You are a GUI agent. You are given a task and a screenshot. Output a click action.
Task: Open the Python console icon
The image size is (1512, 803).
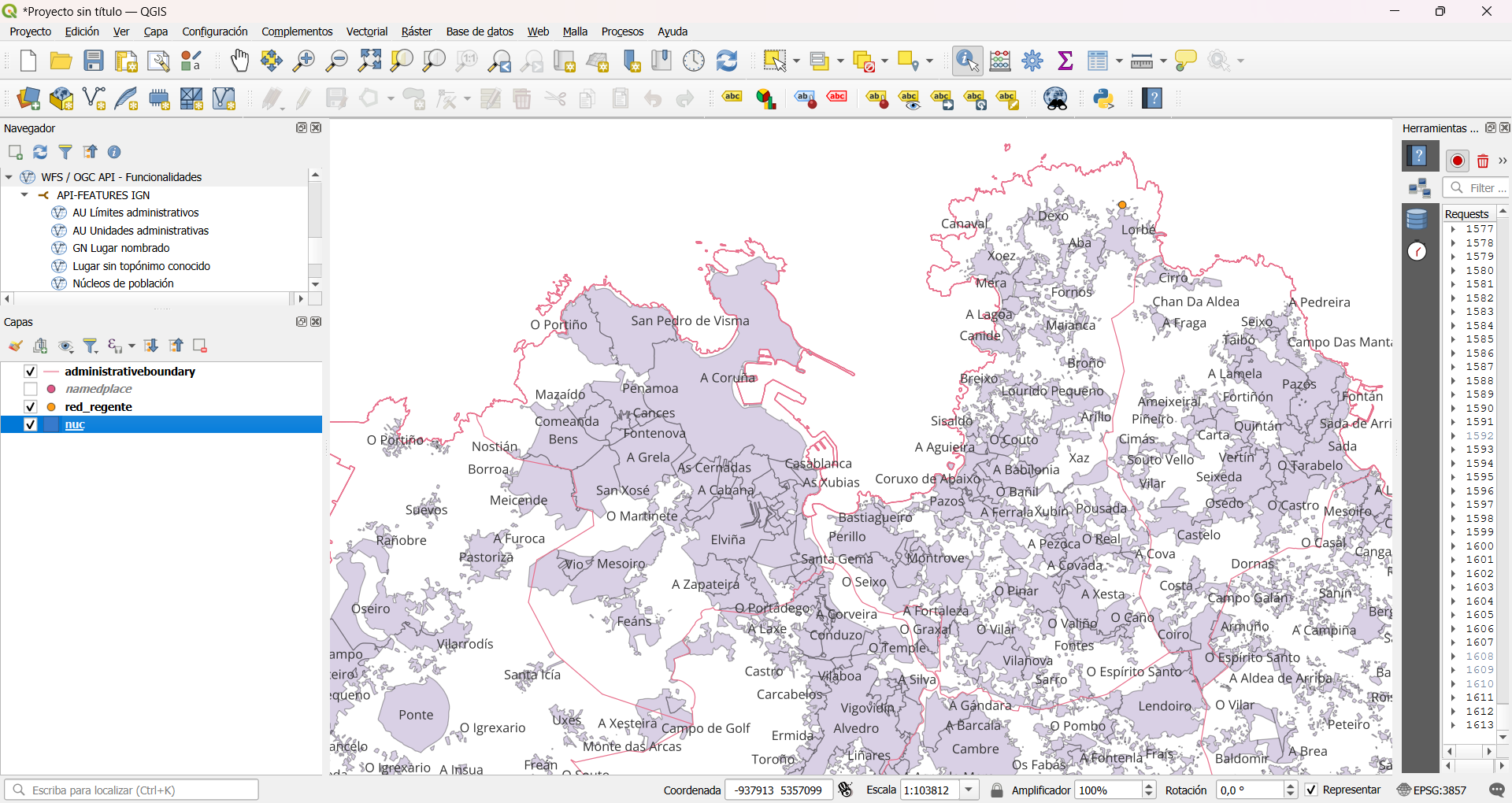[1103, 99]
